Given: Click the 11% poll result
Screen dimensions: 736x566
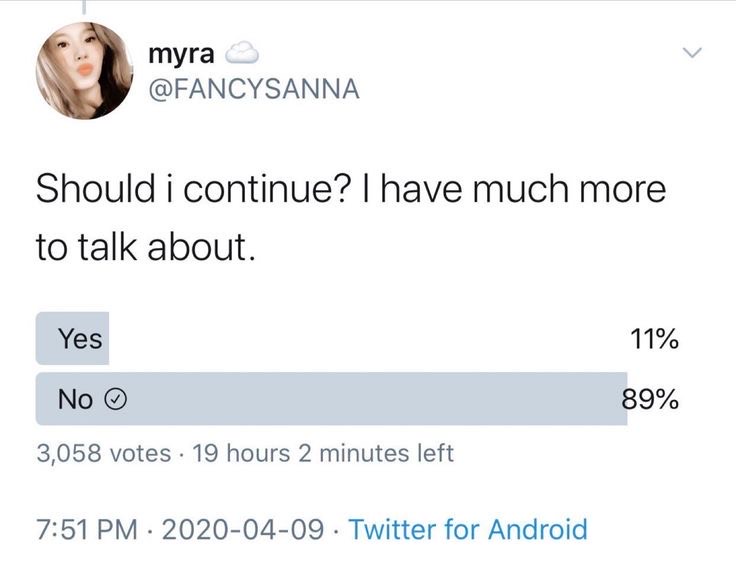Looking at the screenshot, I should [655, 339].
